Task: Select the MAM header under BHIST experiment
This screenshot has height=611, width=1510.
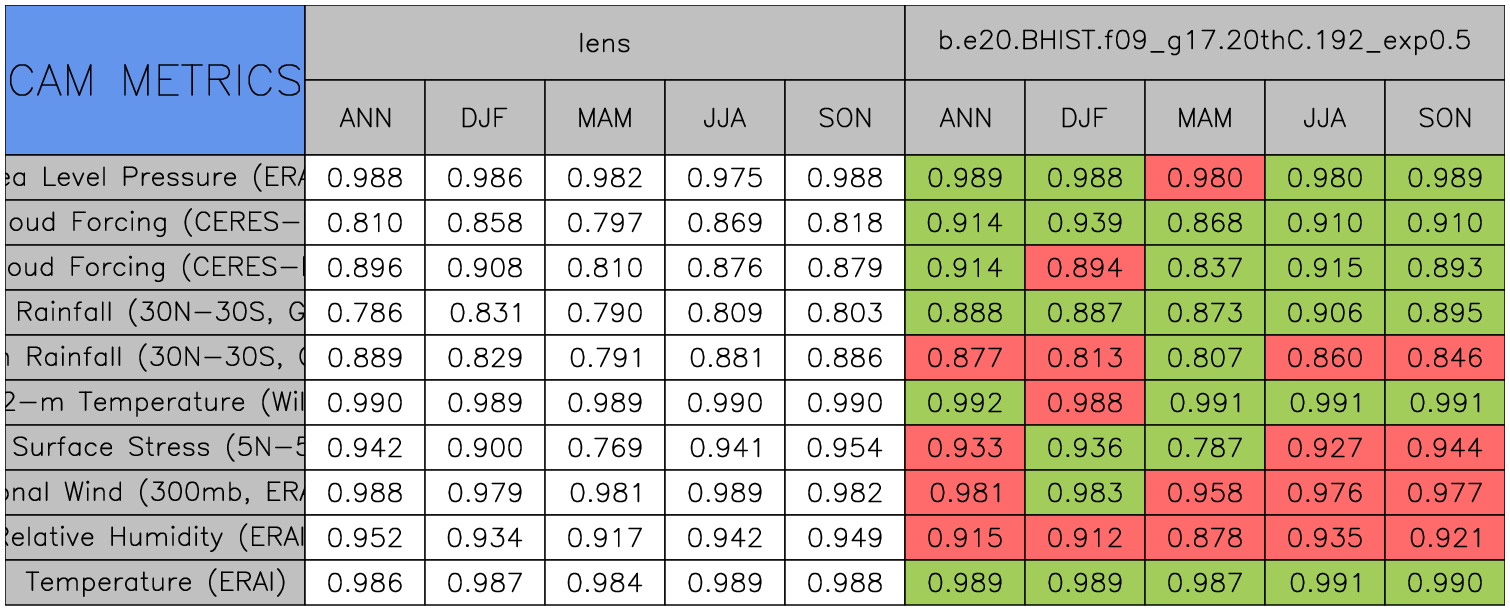Action: [x=1204, y=118]
